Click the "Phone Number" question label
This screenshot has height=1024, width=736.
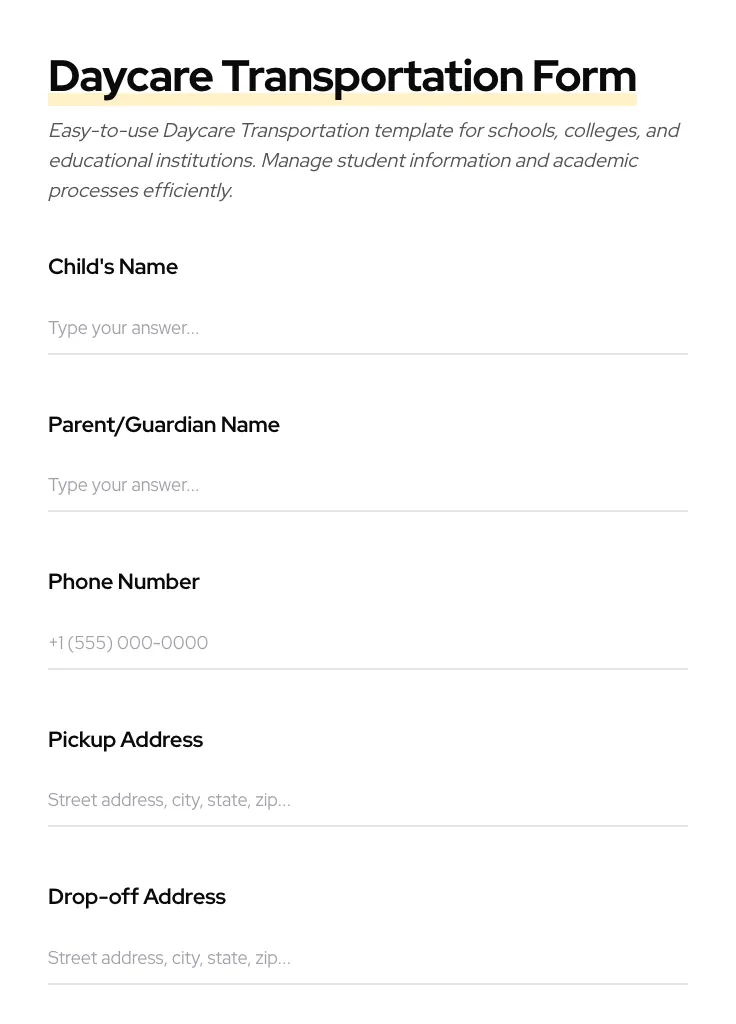(x=124, y=582)
